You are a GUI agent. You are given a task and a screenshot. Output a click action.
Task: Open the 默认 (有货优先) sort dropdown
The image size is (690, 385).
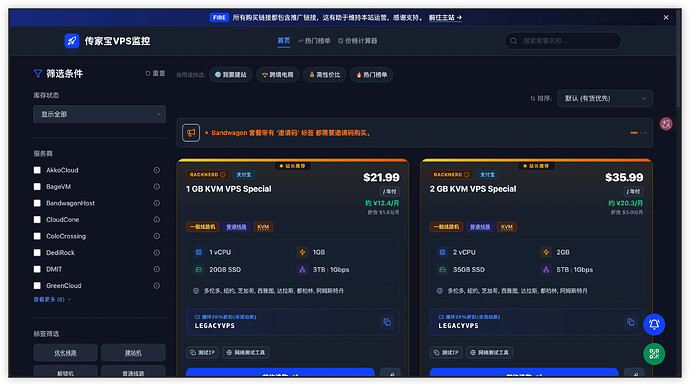605,98
